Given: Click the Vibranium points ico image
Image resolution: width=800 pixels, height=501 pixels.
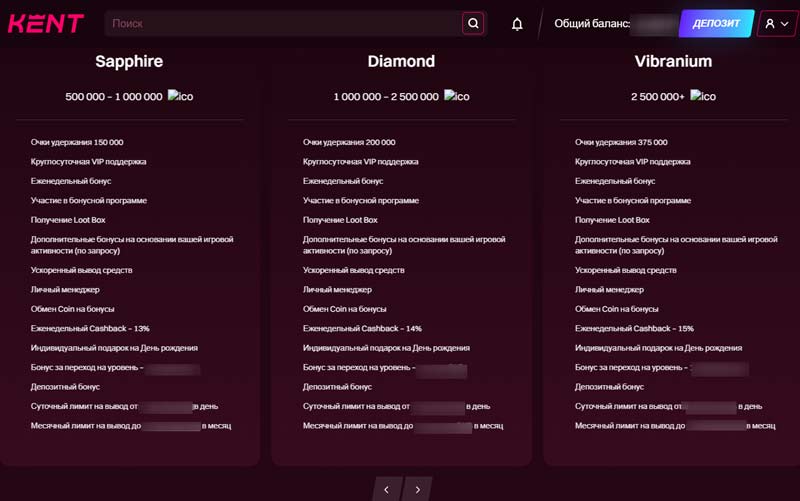Looking at the screenshot, I should pyautogui.click(x=703, y=96).
